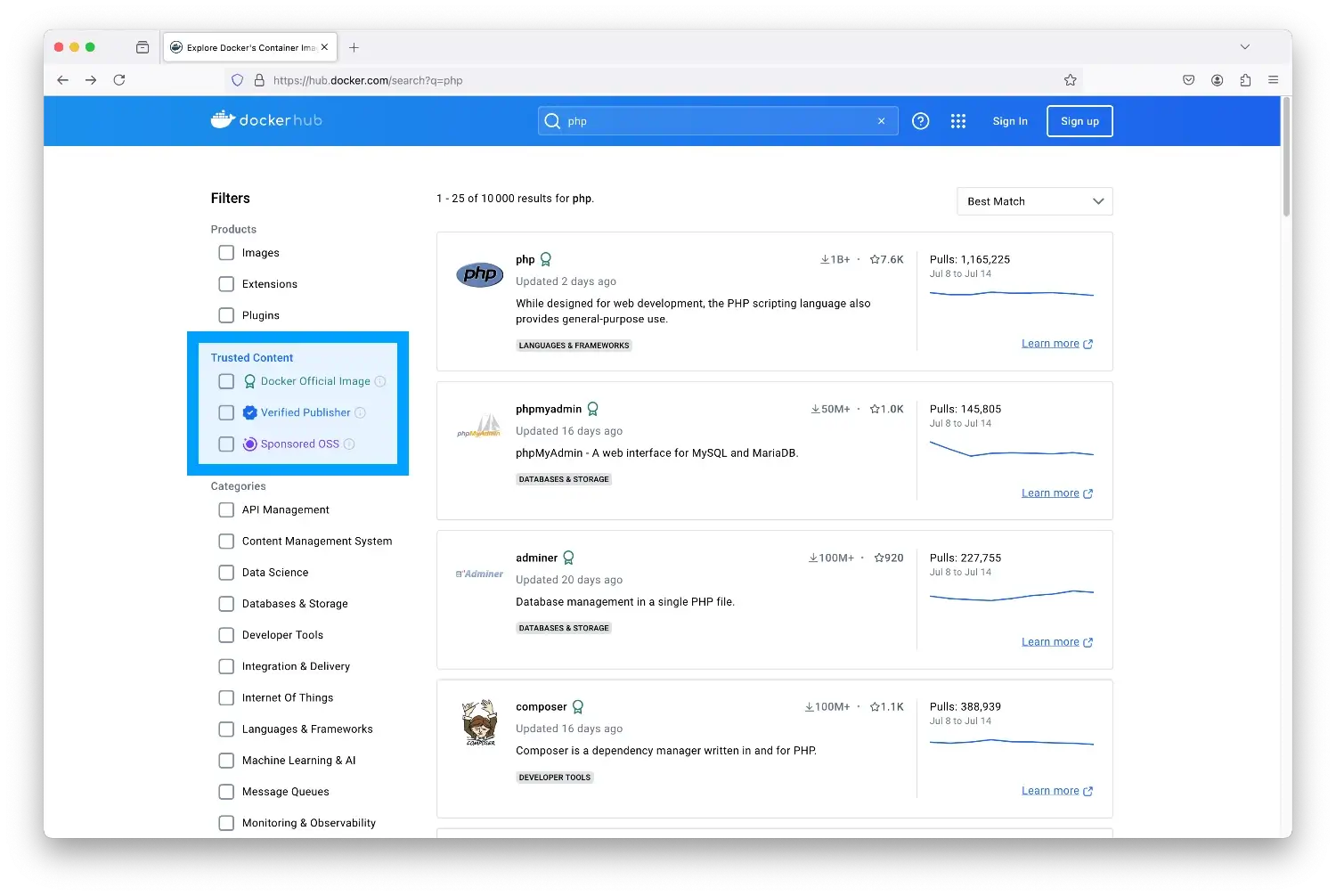The height and width of the screenshot is (896, 1336).
Task: Click the site lock icon
Action: tap(259, 80)
